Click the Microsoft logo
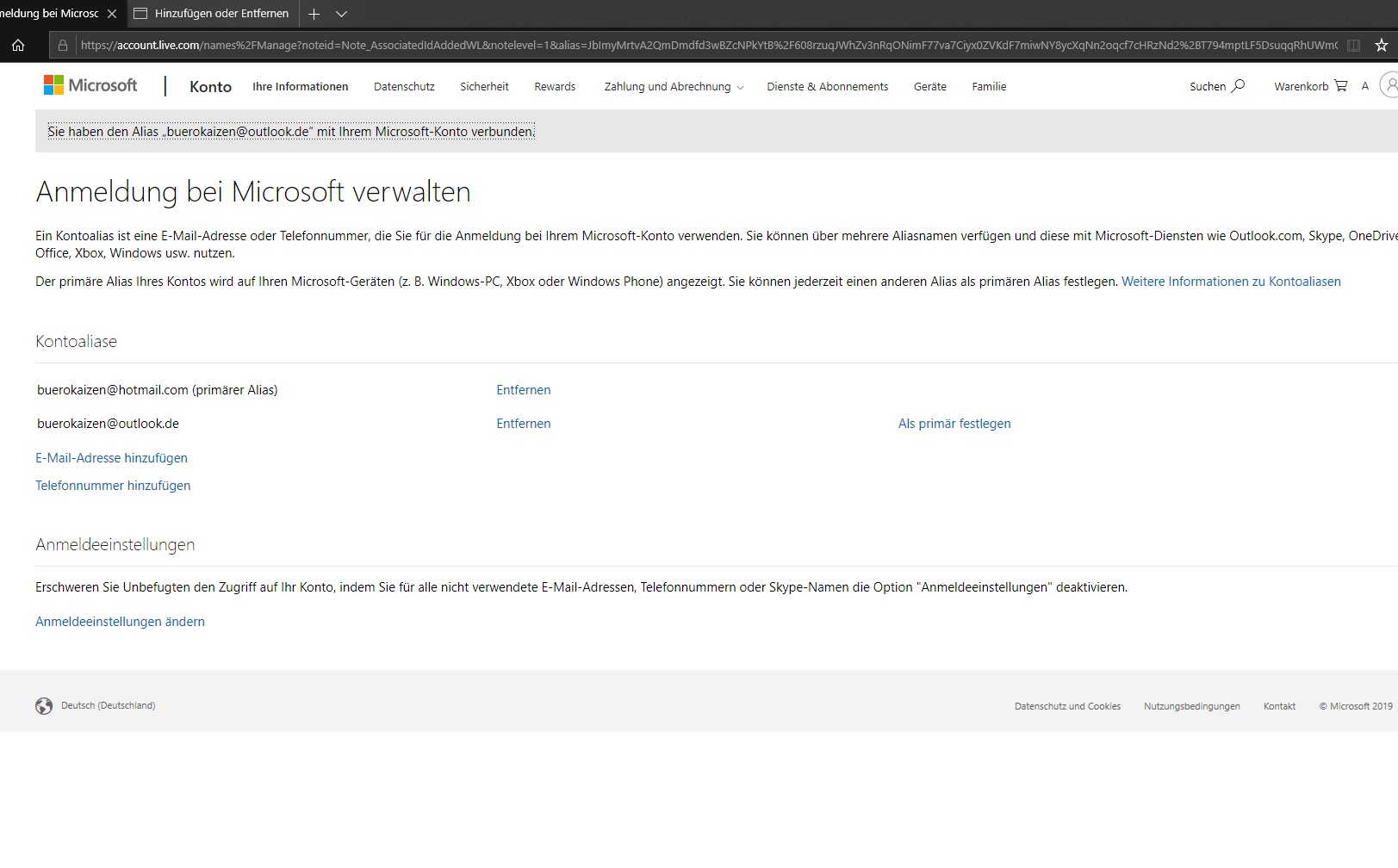The width and height of the screenshot is (1398, 868). [x=90, y=84]
